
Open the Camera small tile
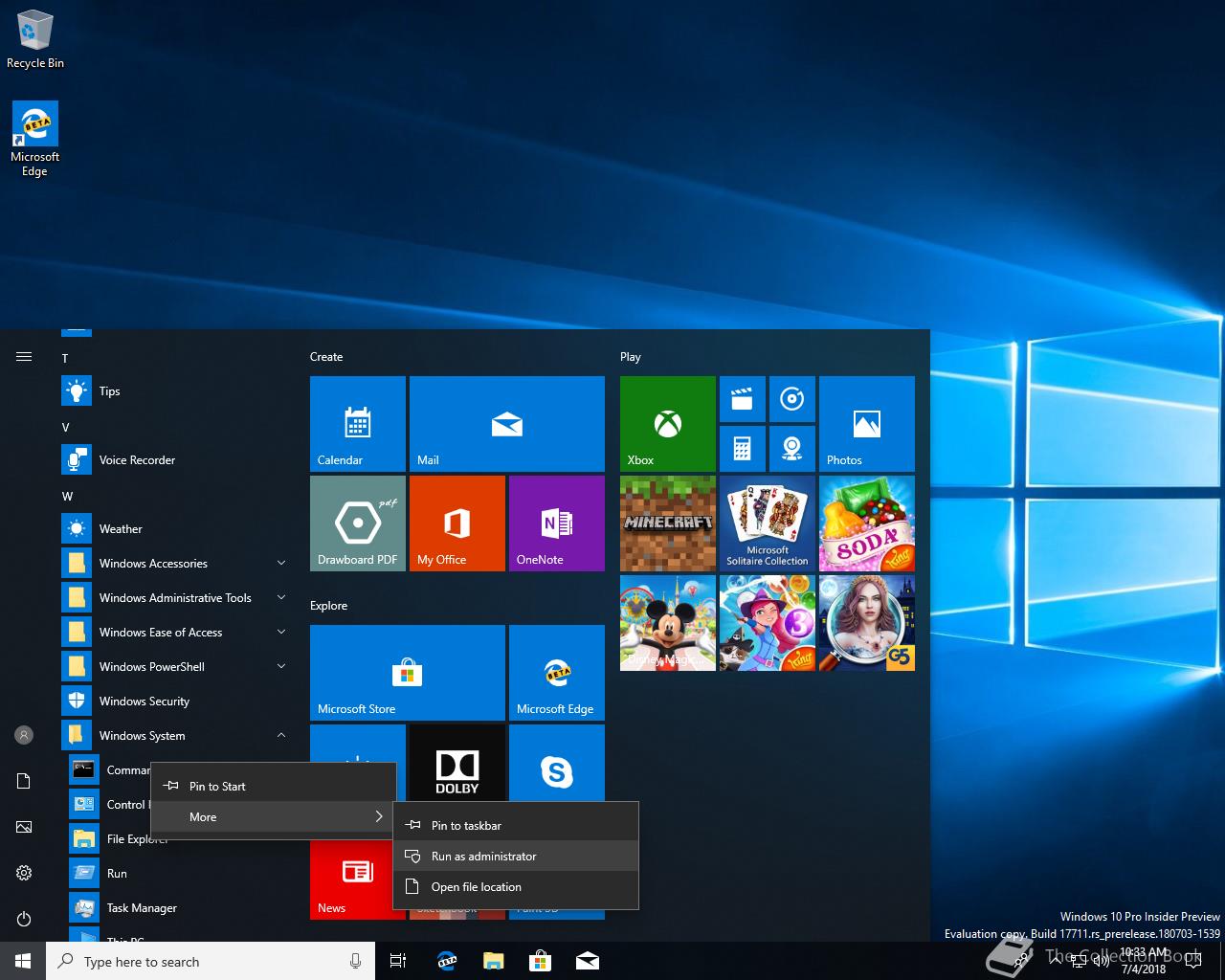click(x=792, y=449)
